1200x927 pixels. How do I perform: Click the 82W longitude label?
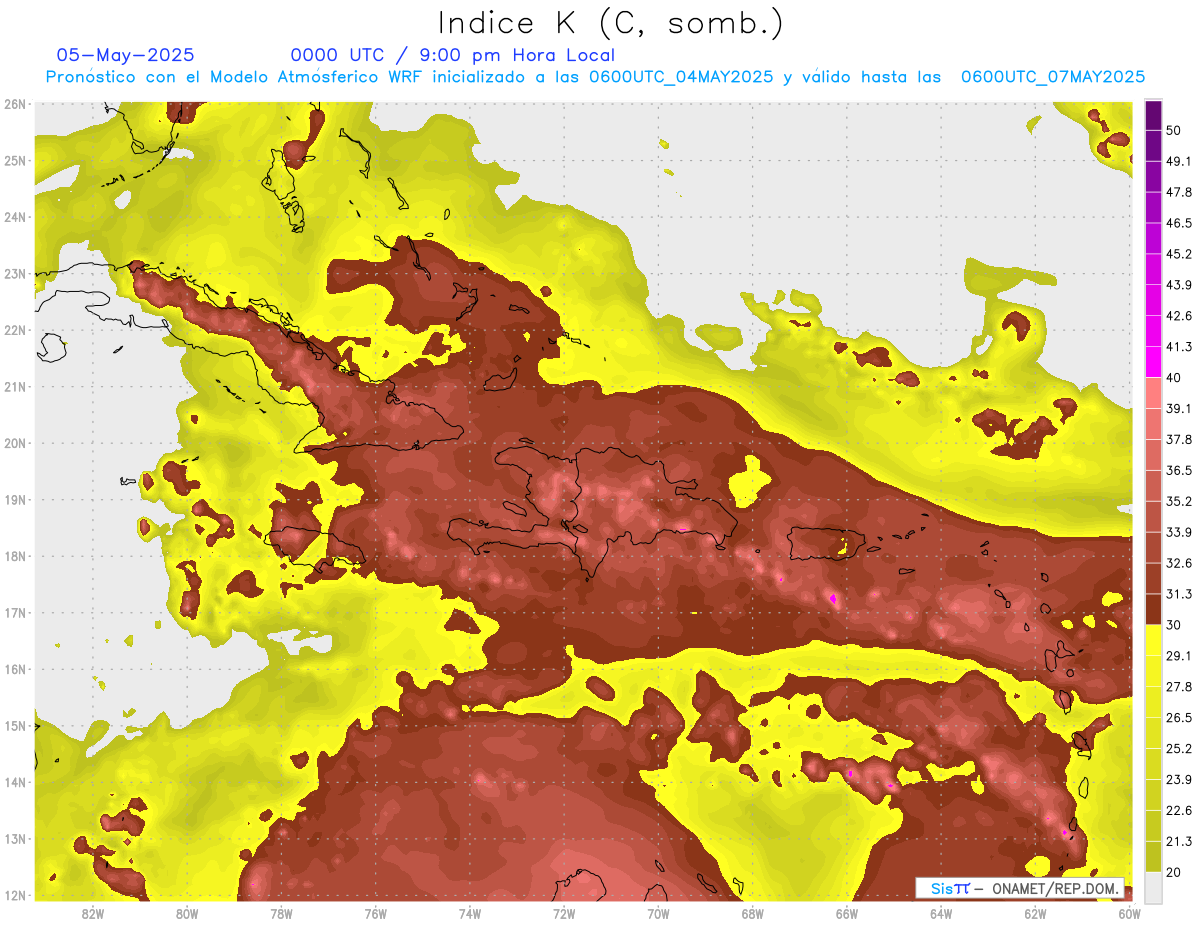coord(93,913)
